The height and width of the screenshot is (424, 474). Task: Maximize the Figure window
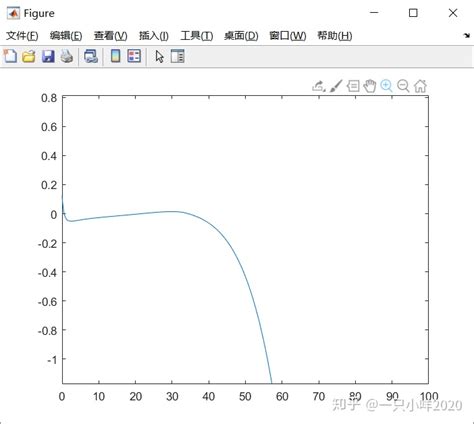point(413,13)
